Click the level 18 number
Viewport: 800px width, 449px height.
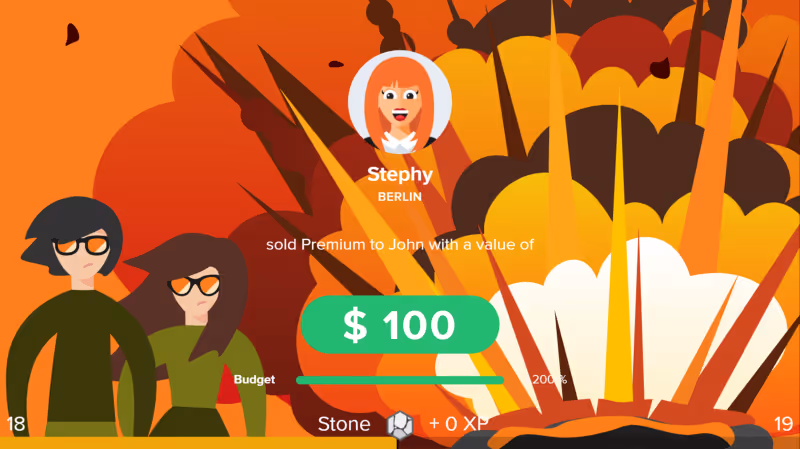pyautogui.click(x=15, y=424)
